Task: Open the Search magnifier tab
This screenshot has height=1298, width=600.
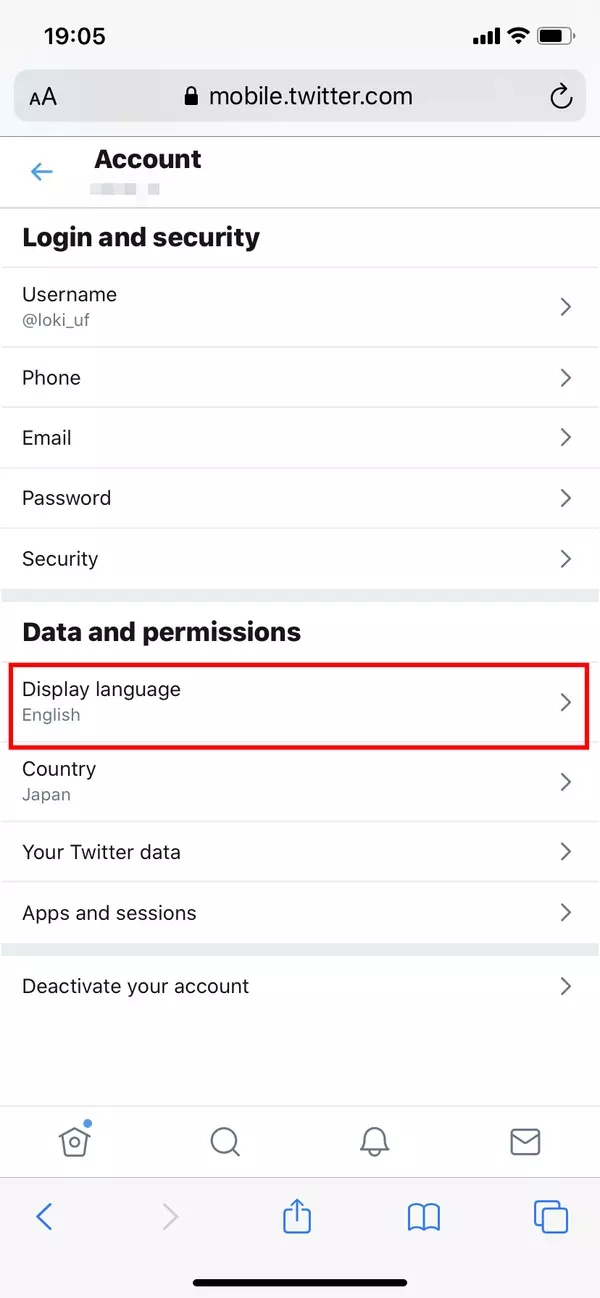Action: pyautogui.click(x=225, y=1141)
